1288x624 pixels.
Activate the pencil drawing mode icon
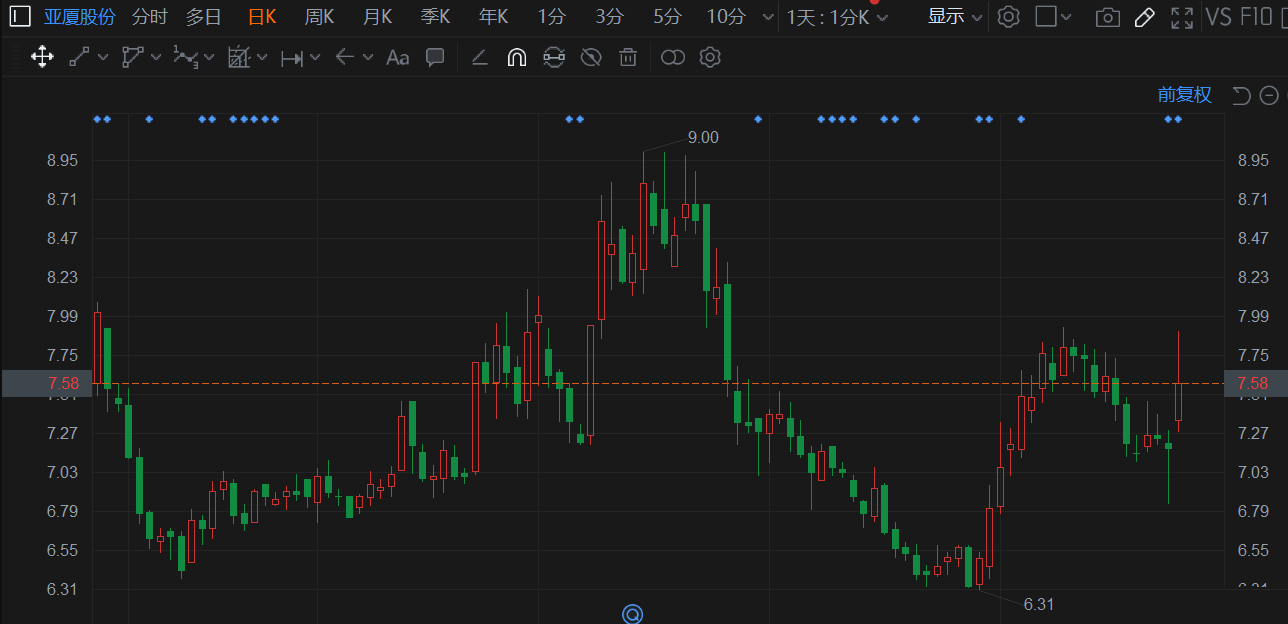point(1145,17)
